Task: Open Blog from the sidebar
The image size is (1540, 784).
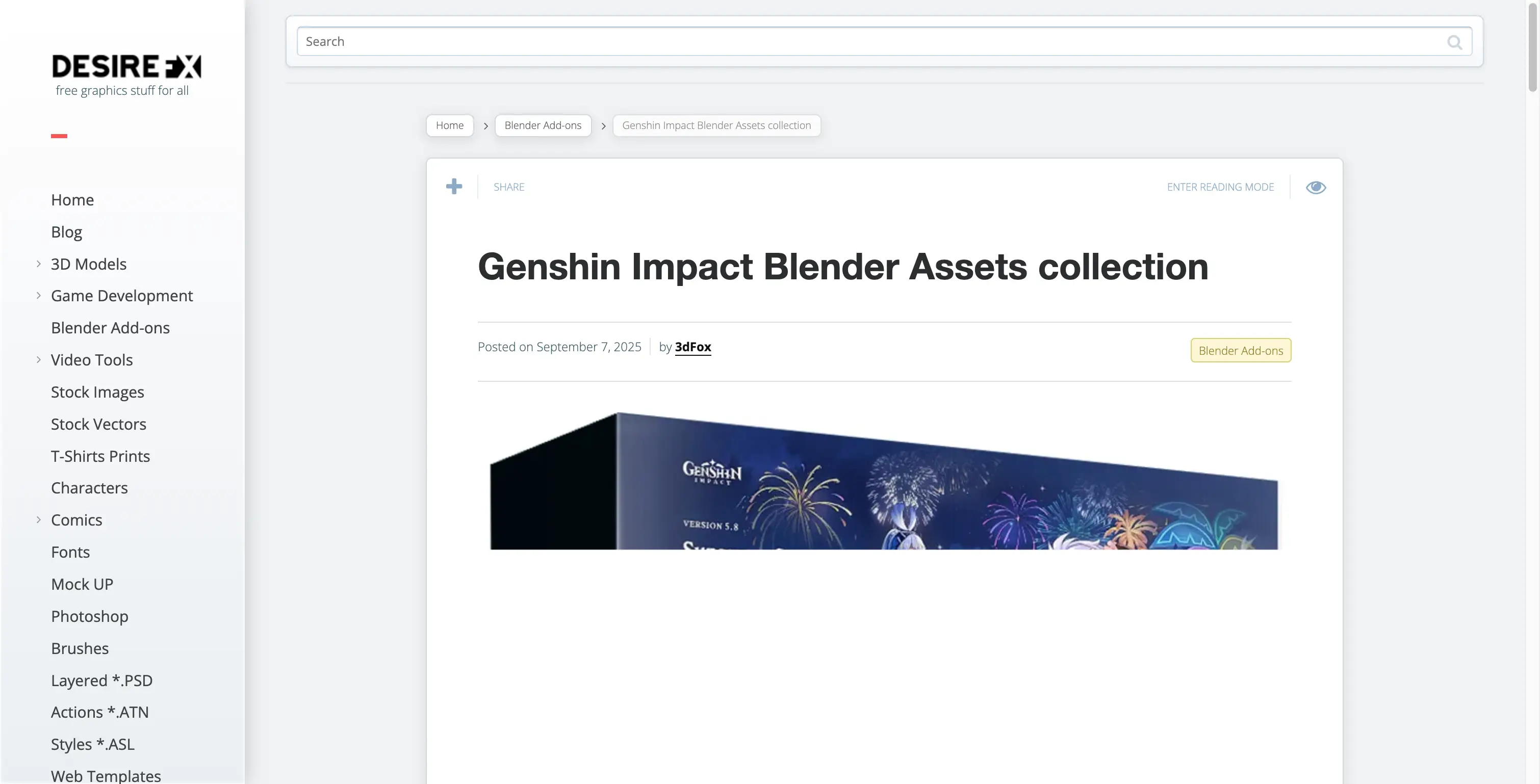Action: point(66,231)
